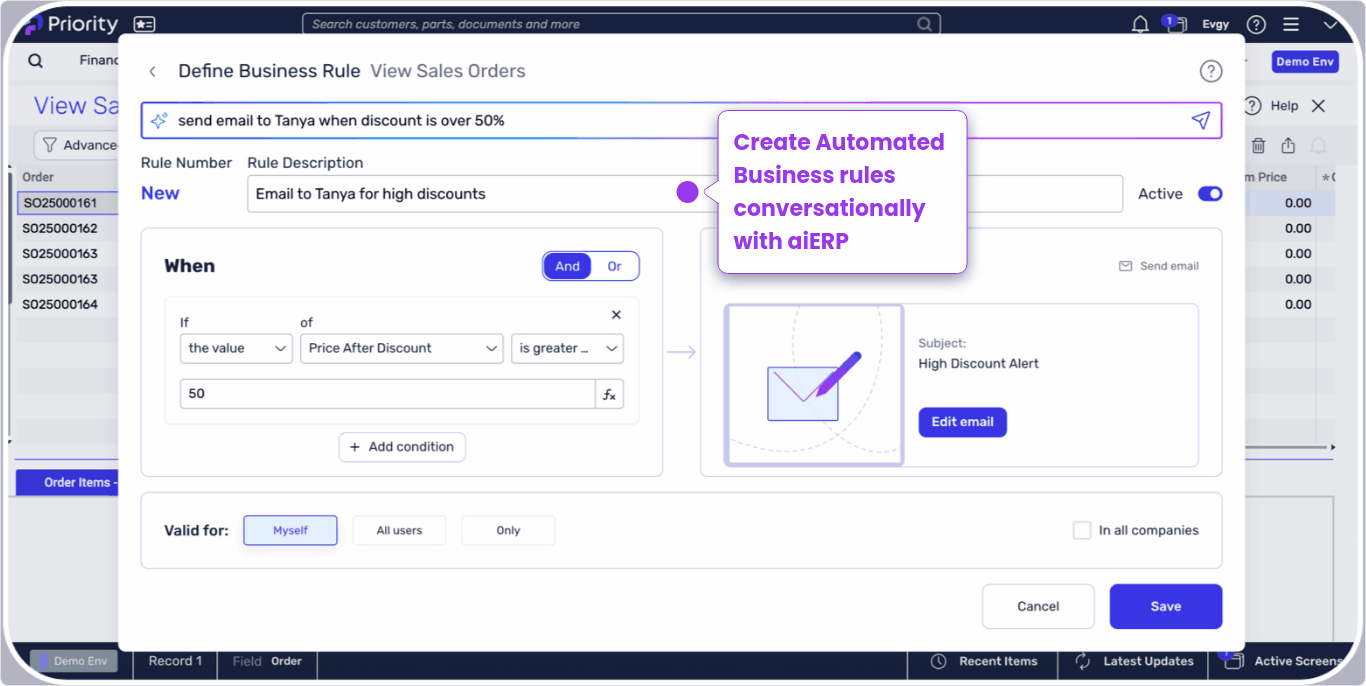Select the Only validity option
This screenshot has height=686, width=1366.
(x=508, y=530)
